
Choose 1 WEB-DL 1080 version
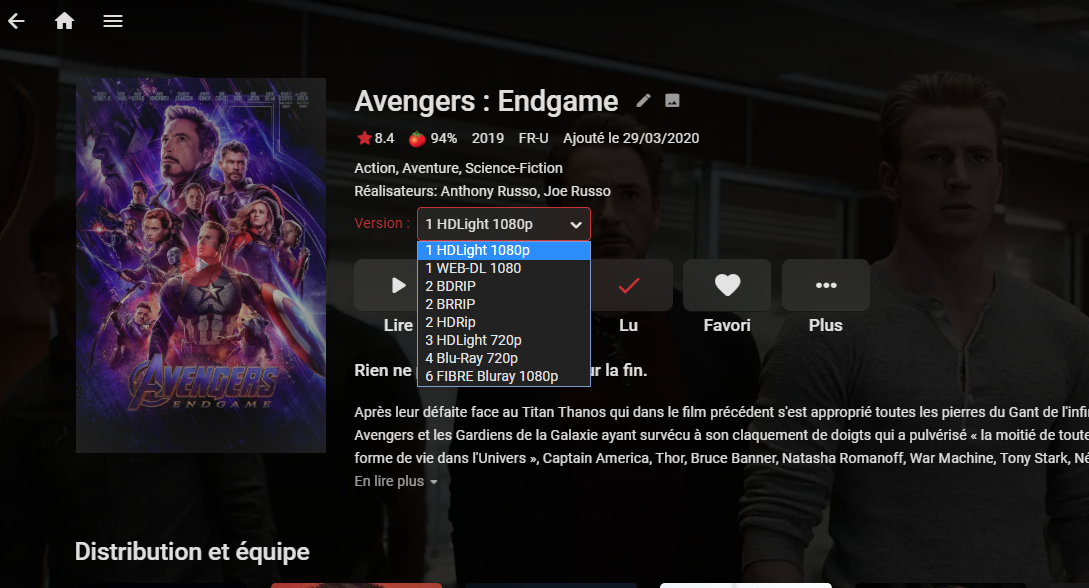click(x=504, y=268)
